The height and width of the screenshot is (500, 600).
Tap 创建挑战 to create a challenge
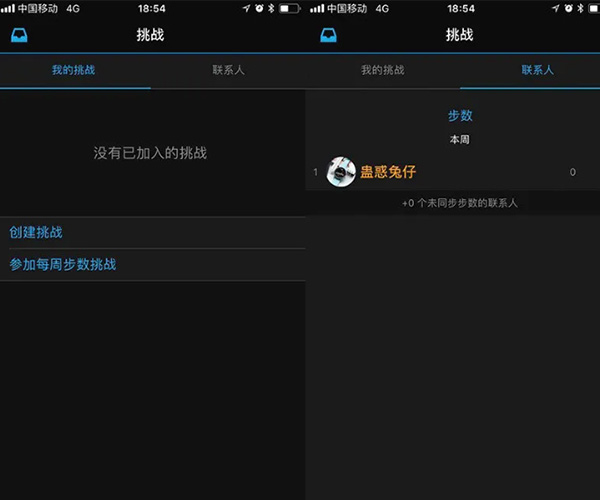coord(36,232)
